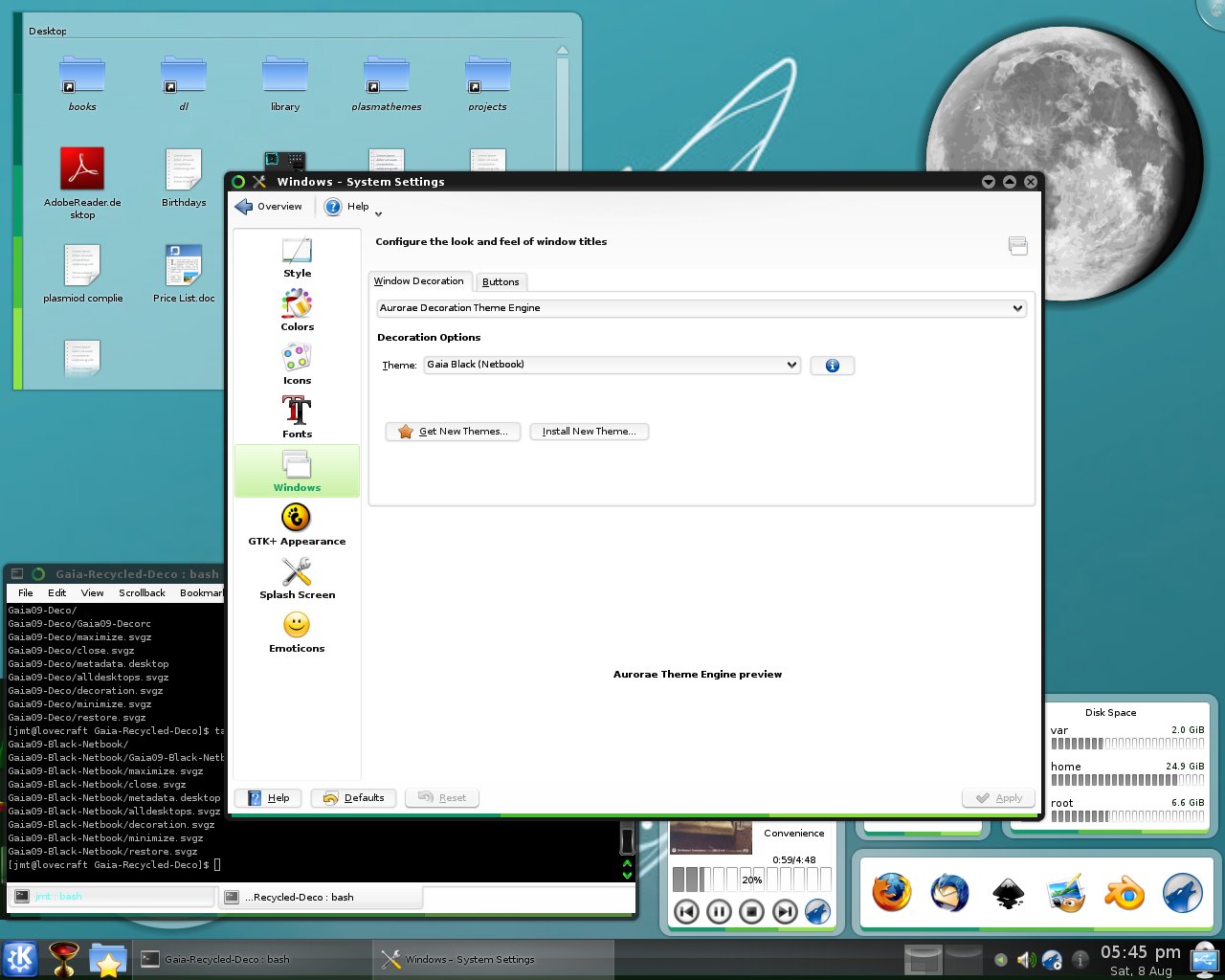
Task: Launch Firefox from the quick launcher
Action: pyautogui.click(x=891, y=894)
